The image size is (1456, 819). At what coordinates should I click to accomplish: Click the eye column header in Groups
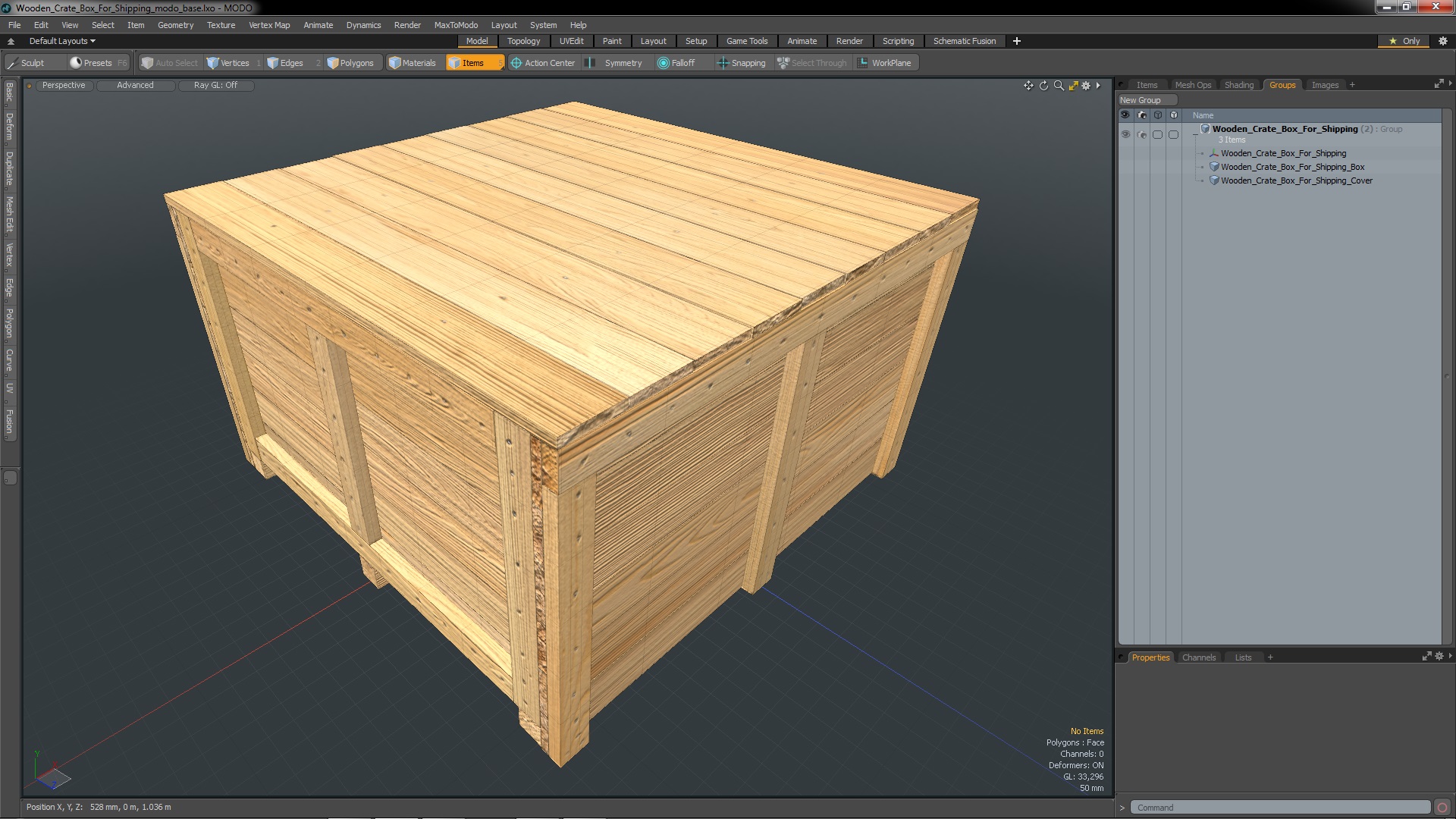[x=1125, y=115]
